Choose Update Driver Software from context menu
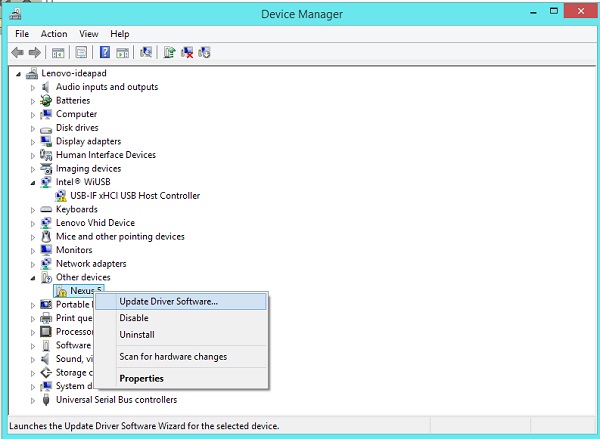 (168, 301)
